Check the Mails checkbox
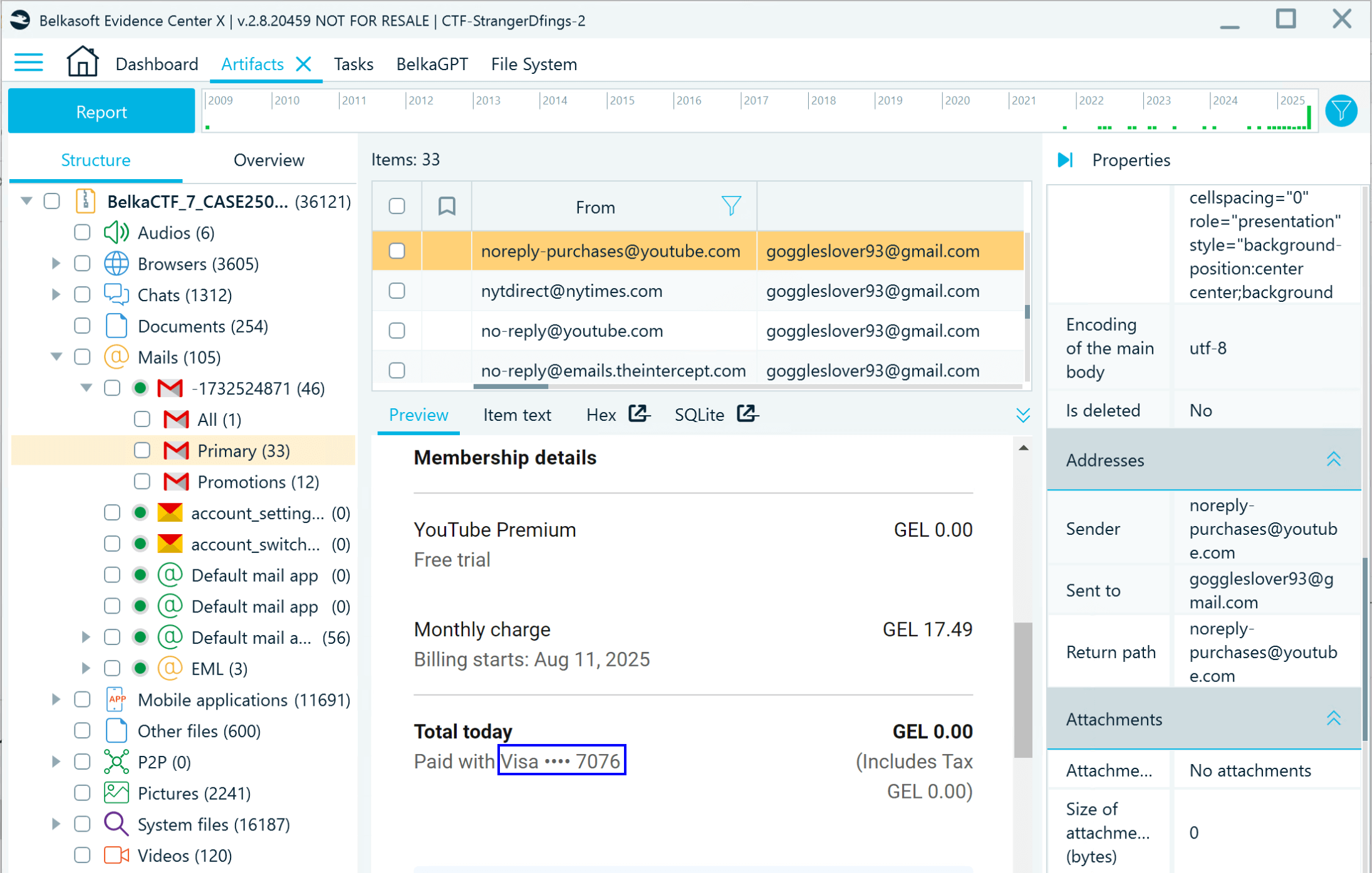The width and height of the screenshot is (1372, 873). (82, 357)
